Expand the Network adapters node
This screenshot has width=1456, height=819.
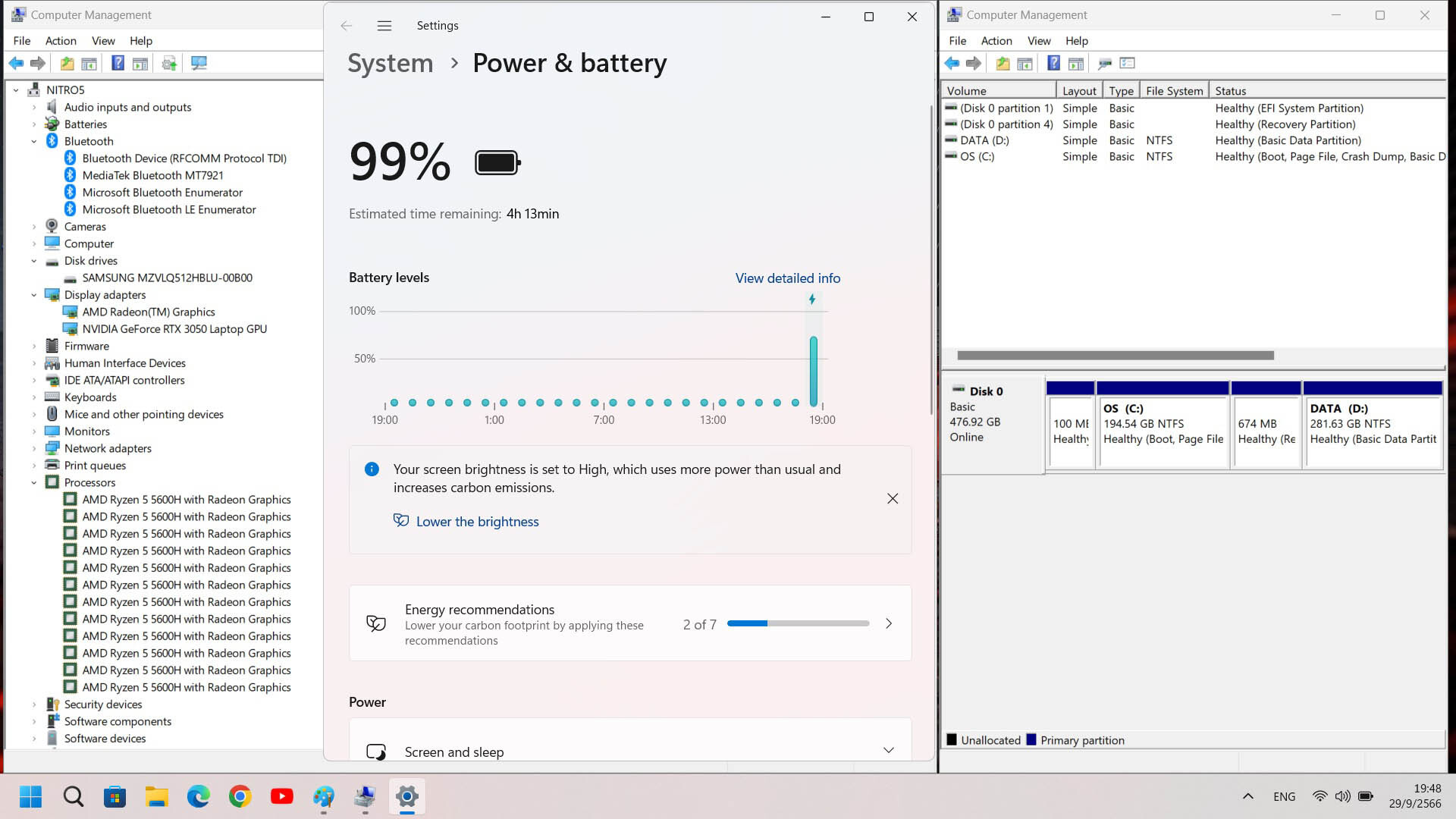point(34,448)
